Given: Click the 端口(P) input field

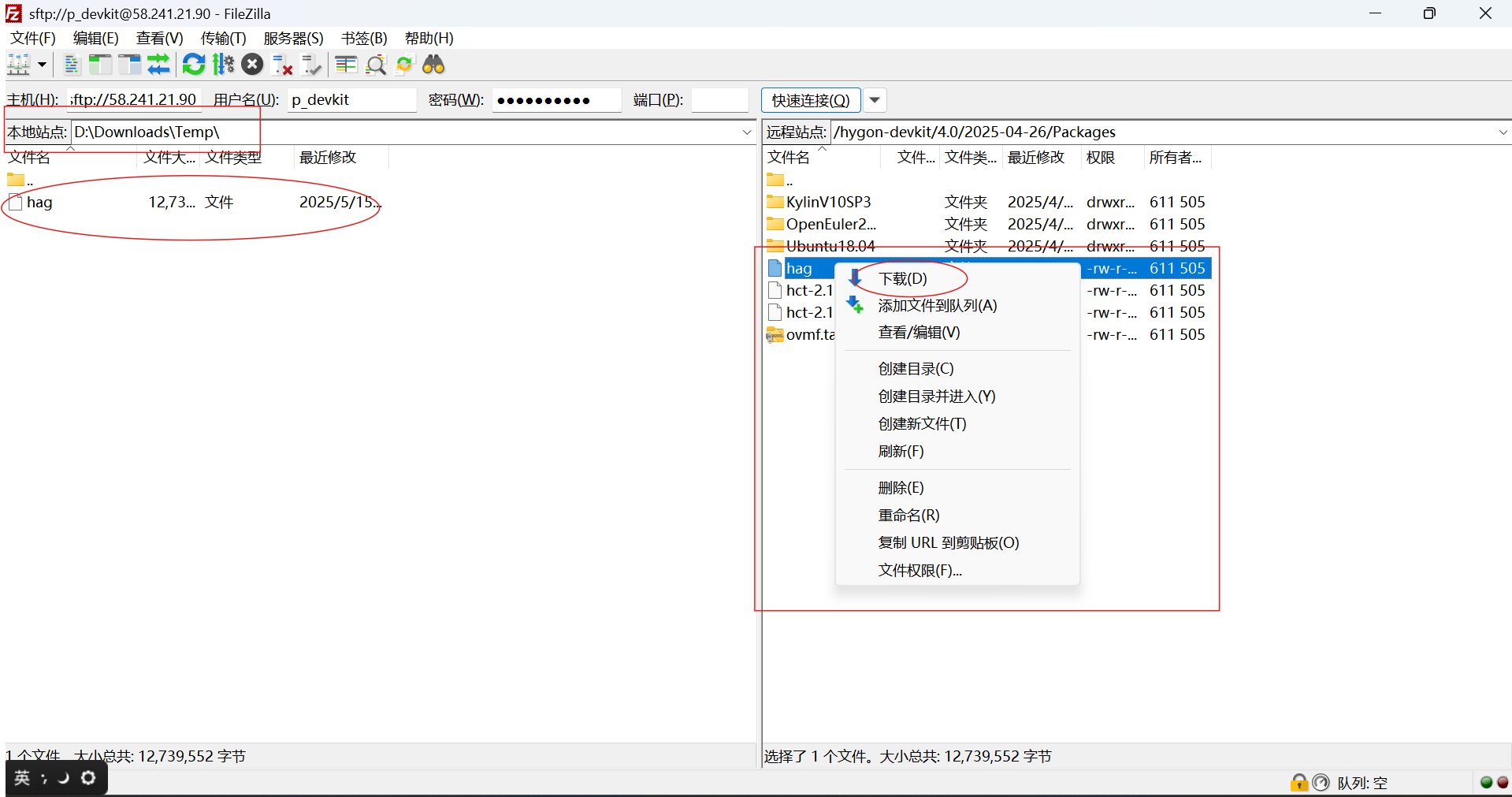Looking at the screenshot, I should coord(719,100).
